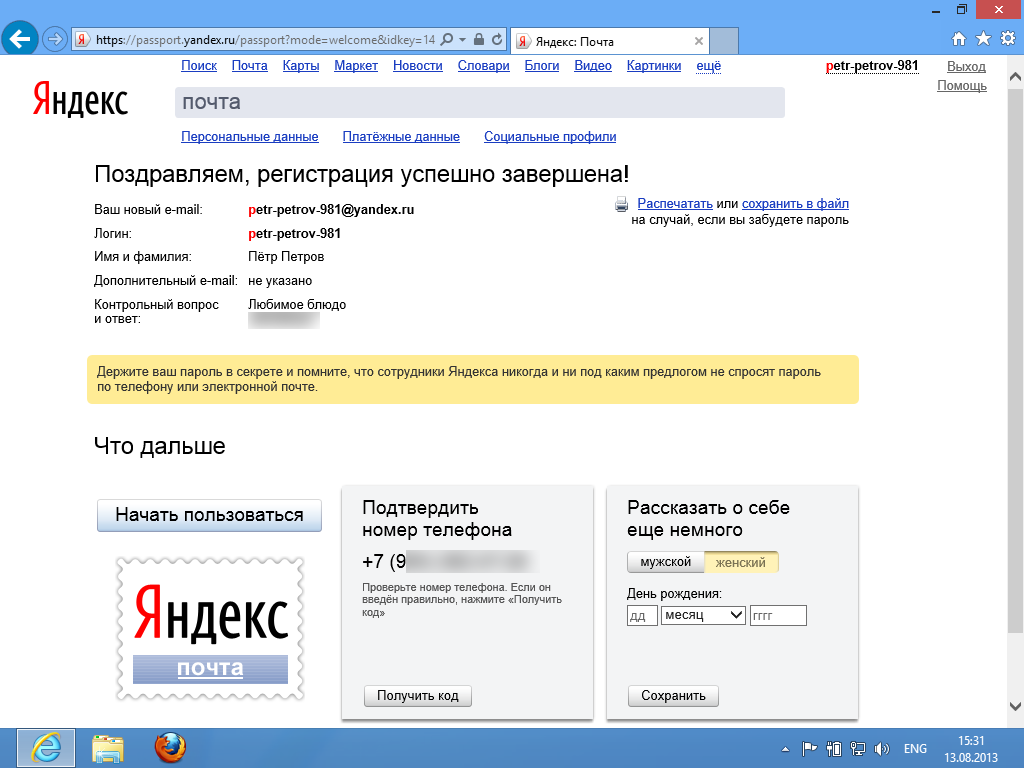
Task: Select the женский gender option
Action: 741,562
